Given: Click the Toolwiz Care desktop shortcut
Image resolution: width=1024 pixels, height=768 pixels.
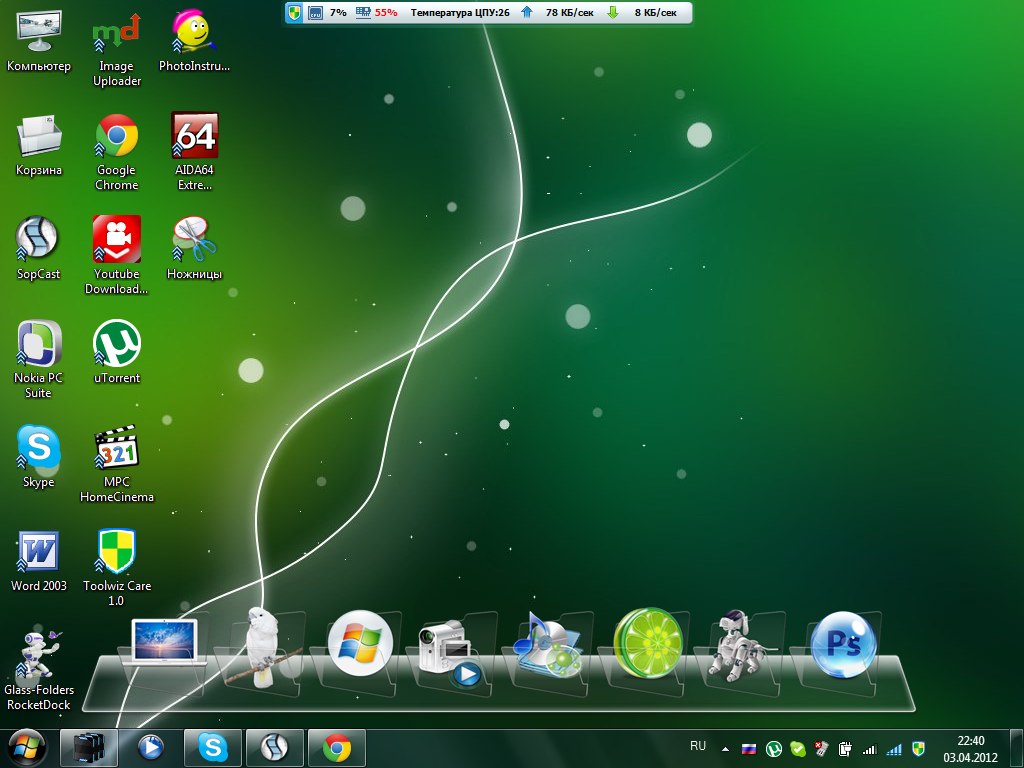Looking at the screenshot, I should [x=116, y=552].
